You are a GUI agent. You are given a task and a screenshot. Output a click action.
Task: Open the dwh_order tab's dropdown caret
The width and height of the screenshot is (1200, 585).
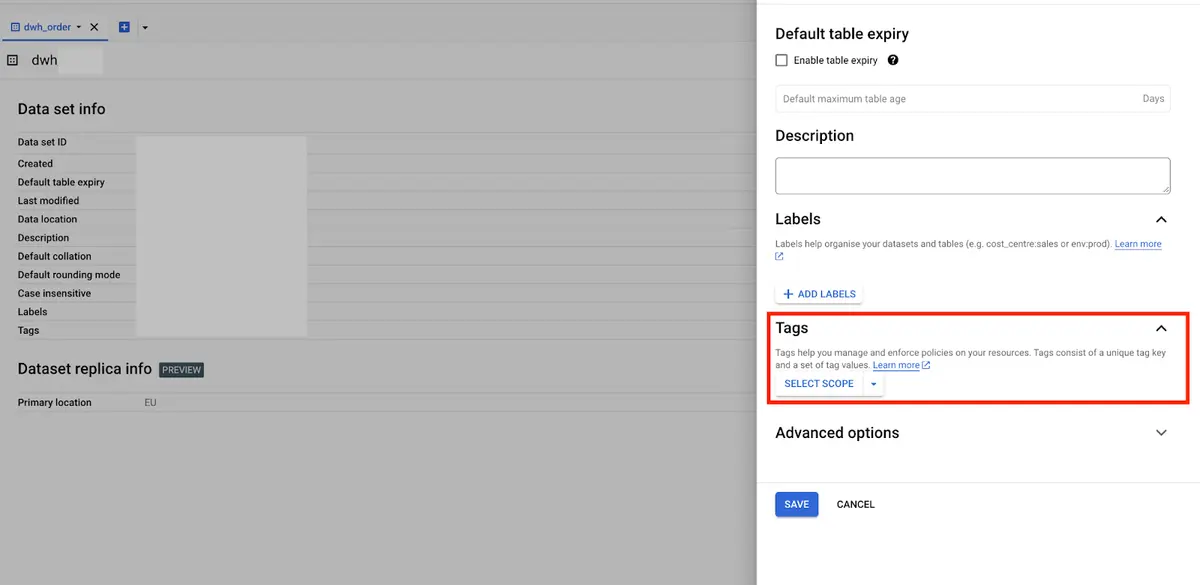pyautogui.click(x=79, y=28)
